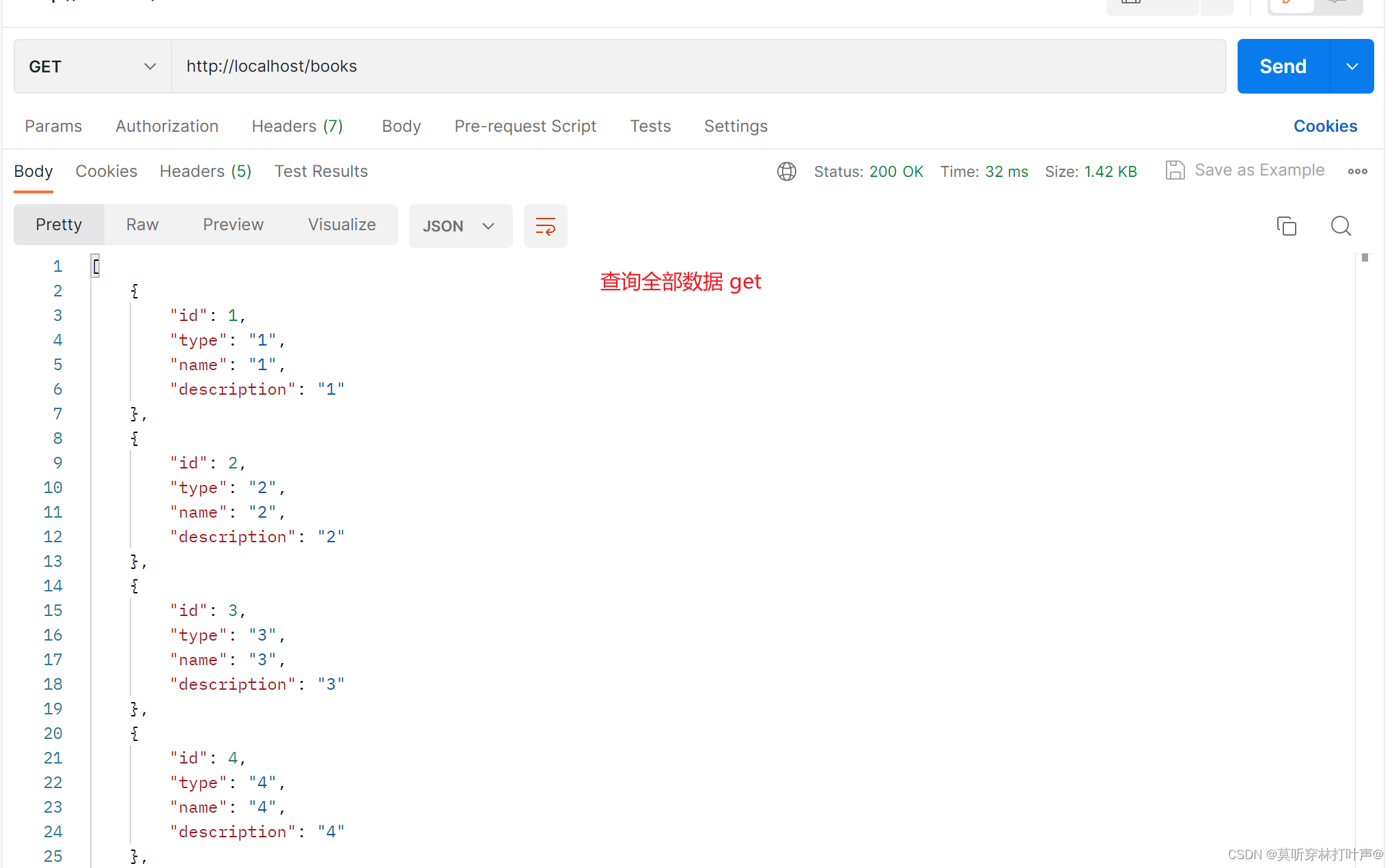Click the "type": "4" line
Image resolution: width=1394 pixels, height=868 pixels.
[x=227, y=783]
